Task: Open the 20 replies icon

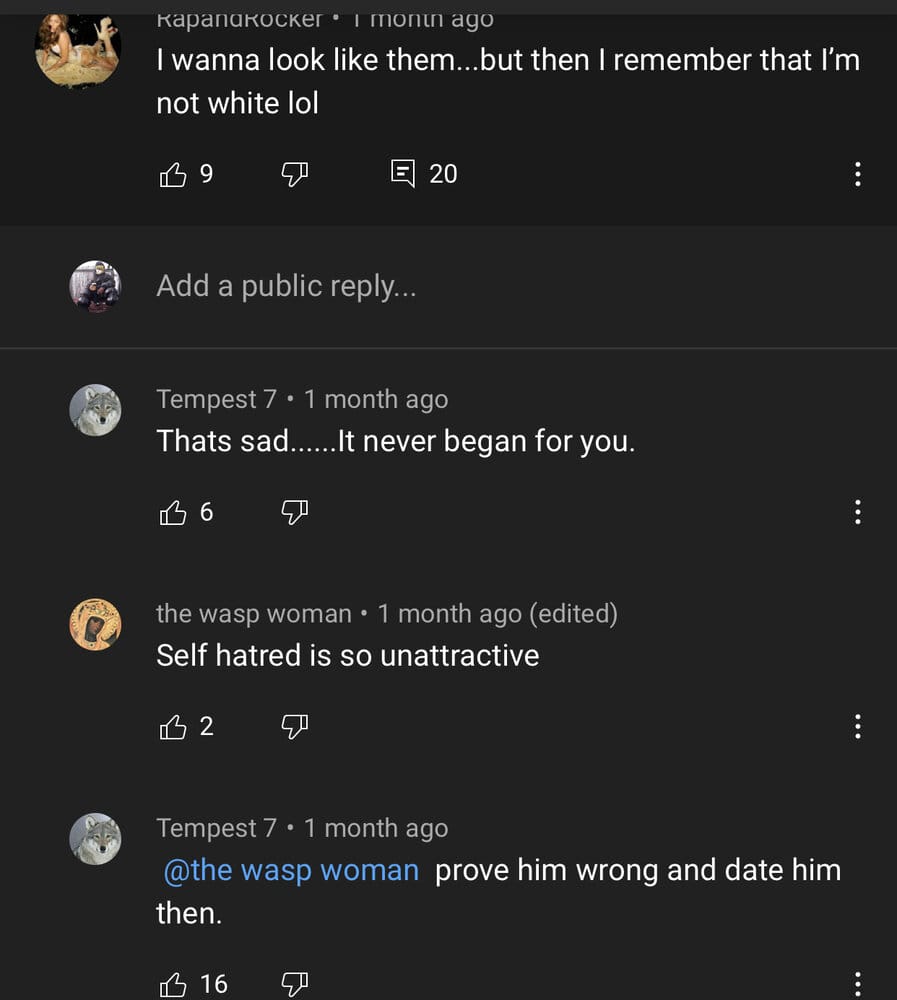Action: [403, 175]
